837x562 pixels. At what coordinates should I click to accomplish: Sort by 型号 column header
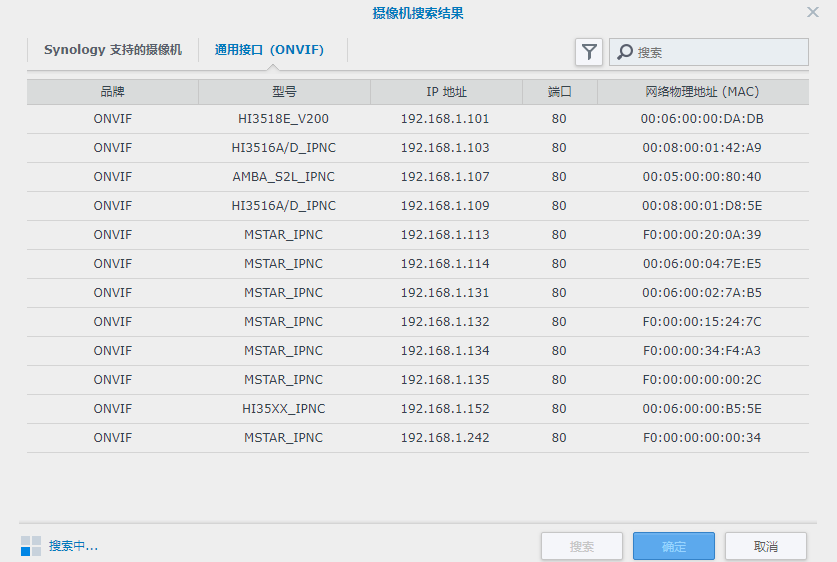click(x=284, y=92)
